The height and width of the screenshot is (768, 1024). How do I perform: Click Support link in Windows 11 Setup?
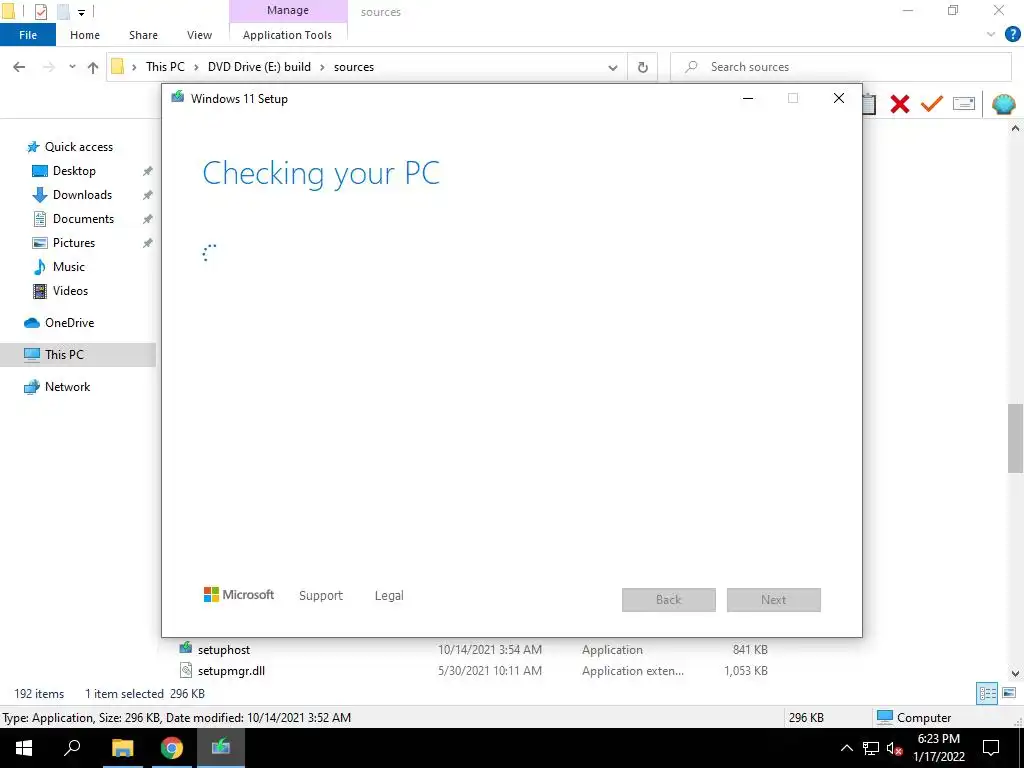[x=321, y=596]
